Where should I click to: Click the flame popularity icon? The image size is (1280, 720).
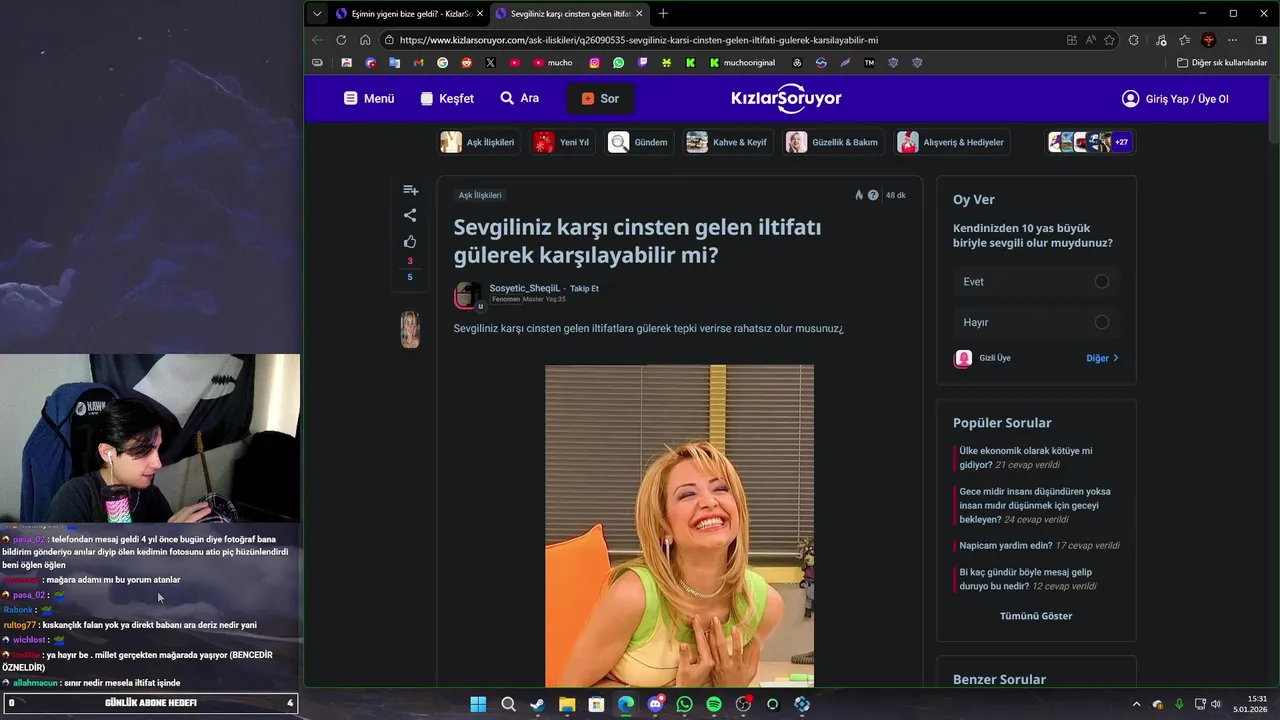click(x=859, y=195)
